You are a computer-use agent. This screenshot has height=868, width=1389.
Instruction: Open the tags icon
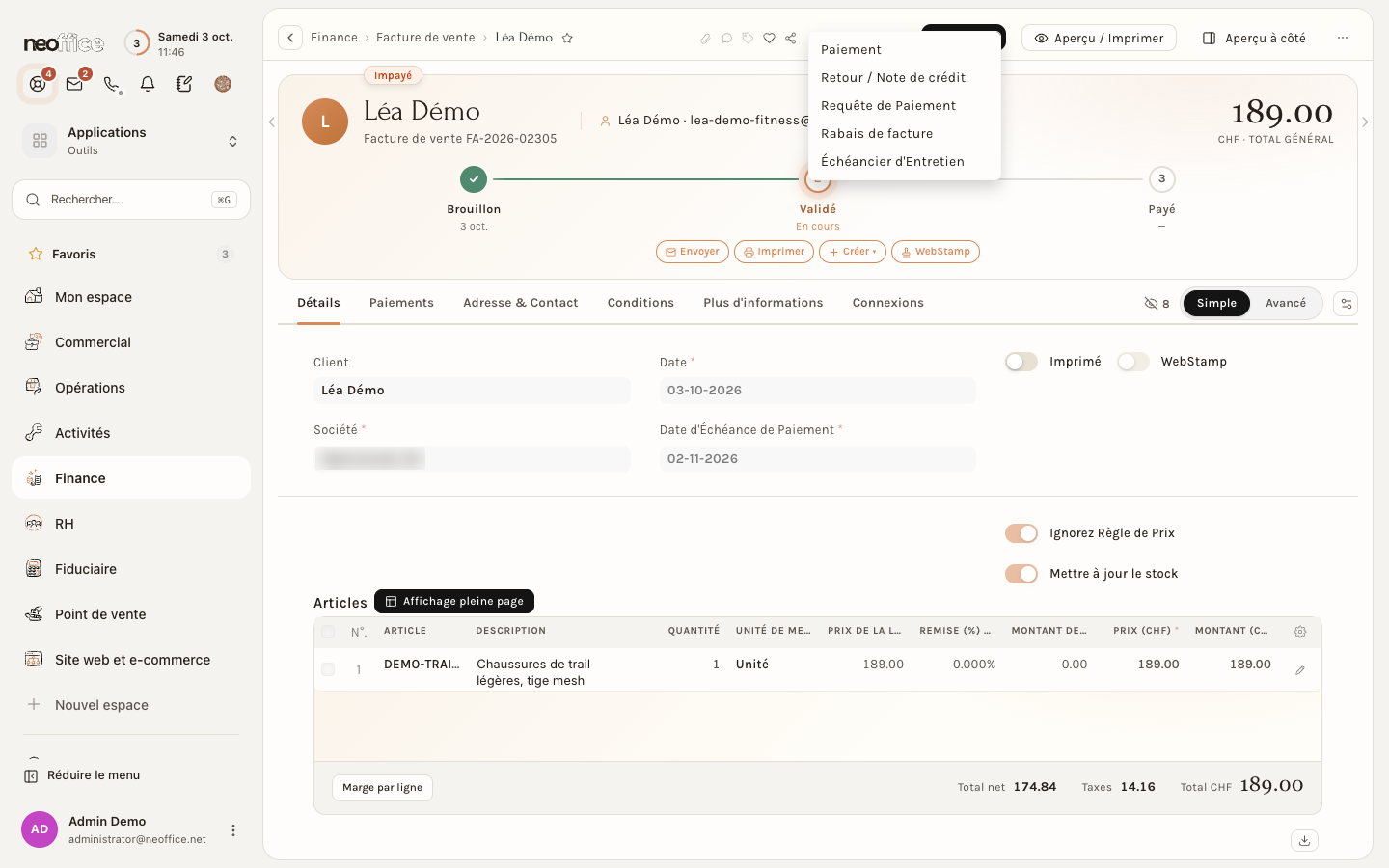click(x=748, y=39)
